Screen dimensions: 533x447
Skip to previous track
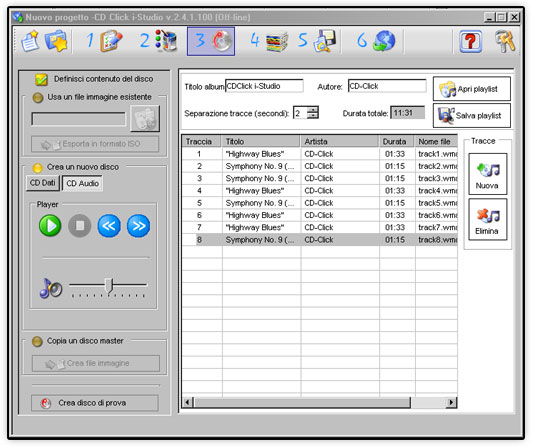[109, 226]
